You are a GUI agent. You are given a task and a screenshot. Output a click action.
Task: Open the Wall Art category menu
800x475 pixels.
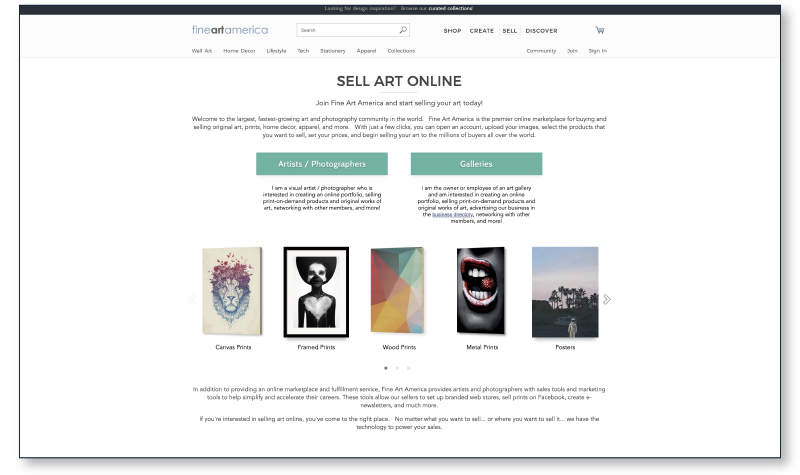point(202,51)
